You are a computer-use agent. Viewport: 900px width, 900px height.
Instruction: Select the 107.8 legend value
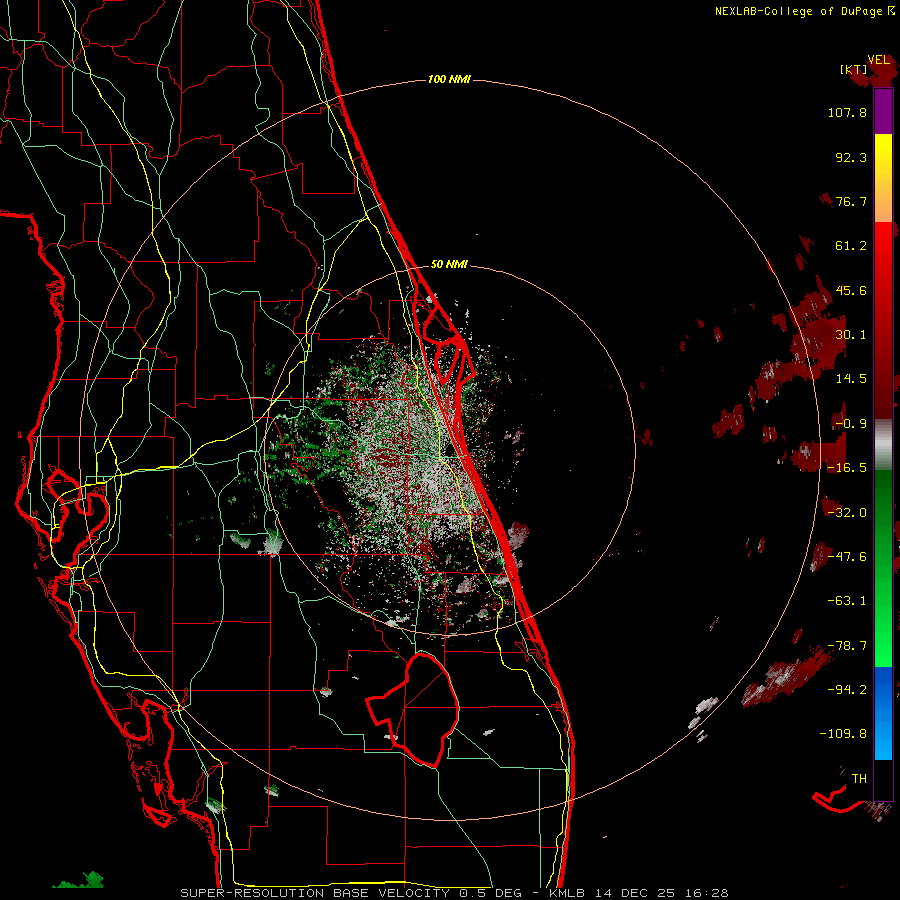coord(847,112)
